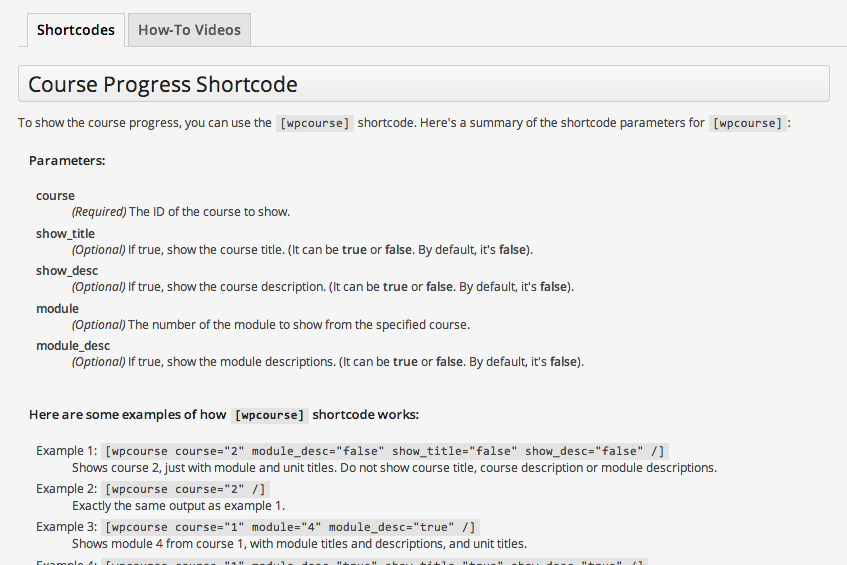Image resolution: width=847 pixels, height=565 pixels.
Task: Open the How-To Videos tab
Action: point(189,30)
